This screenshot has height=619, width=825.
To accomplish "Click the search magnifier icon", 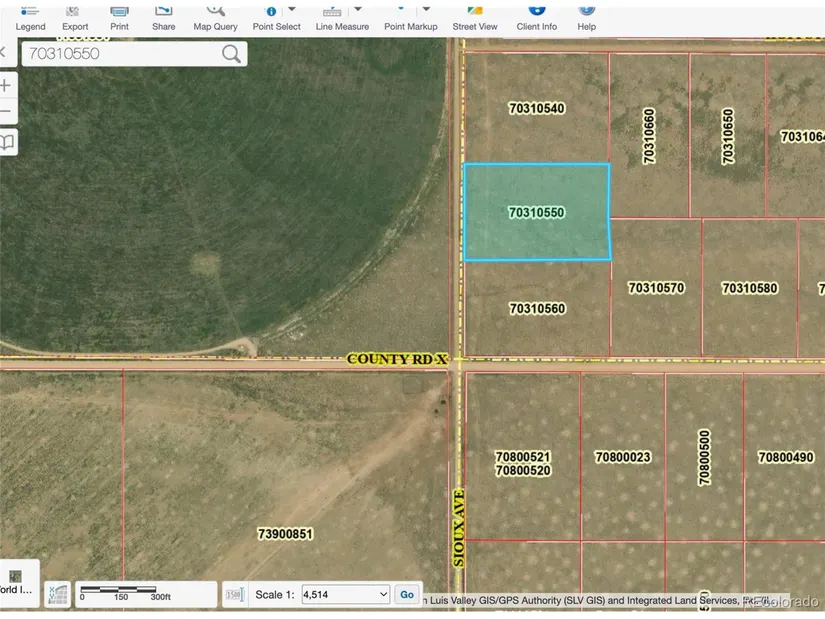I will [x=232, y=54].
